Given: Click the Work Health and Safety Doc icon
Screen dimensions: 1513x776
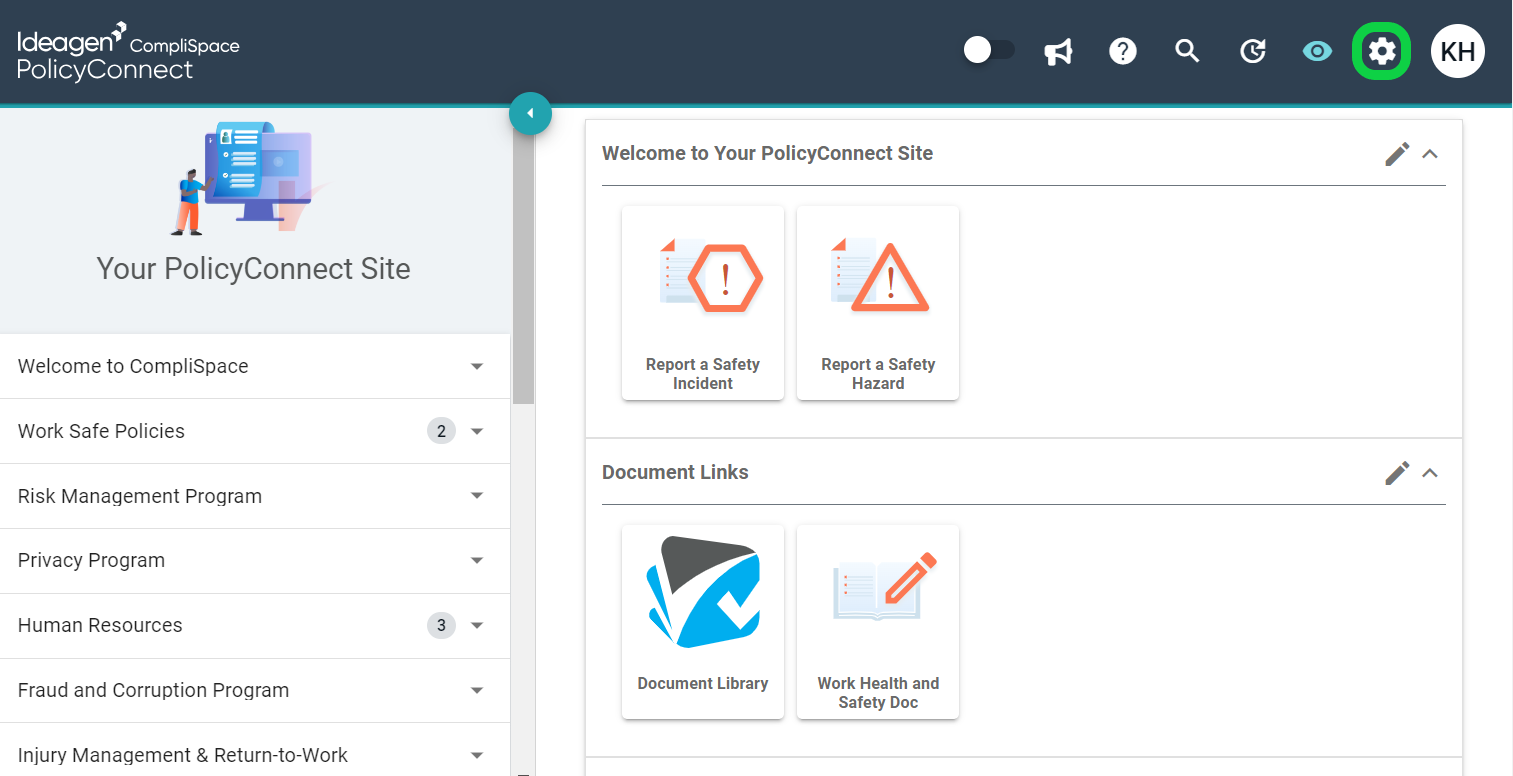Looking at the screenshot, I should pos(877,621).
